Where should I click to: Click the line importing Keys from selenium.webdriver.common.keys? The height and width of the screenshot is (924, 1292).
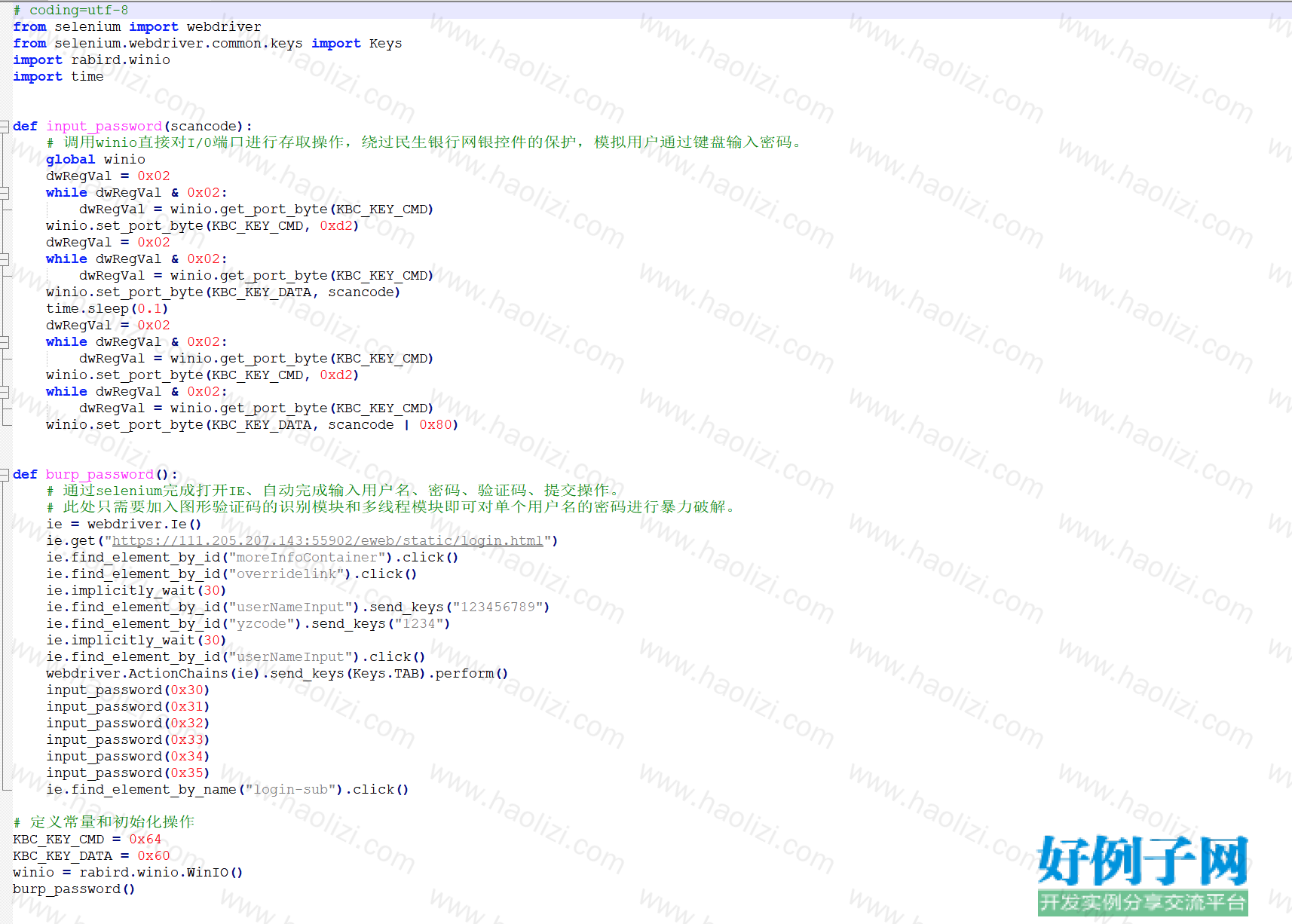click(207, 43)
